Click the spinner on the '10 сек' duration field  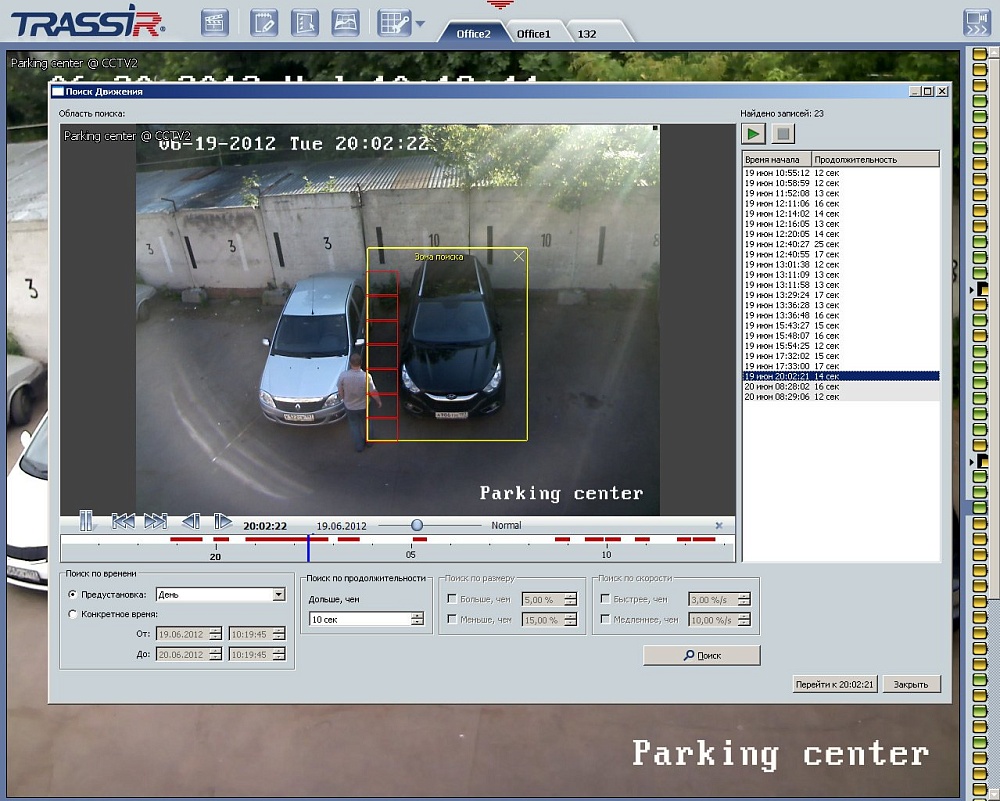pos(417,619)
